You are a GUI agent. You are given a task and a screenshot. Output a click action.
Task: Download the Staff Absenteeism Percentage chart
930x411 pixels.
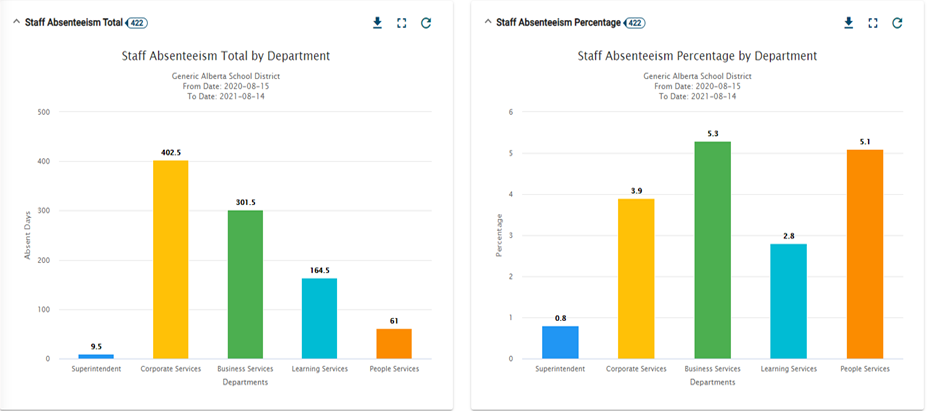848,23
